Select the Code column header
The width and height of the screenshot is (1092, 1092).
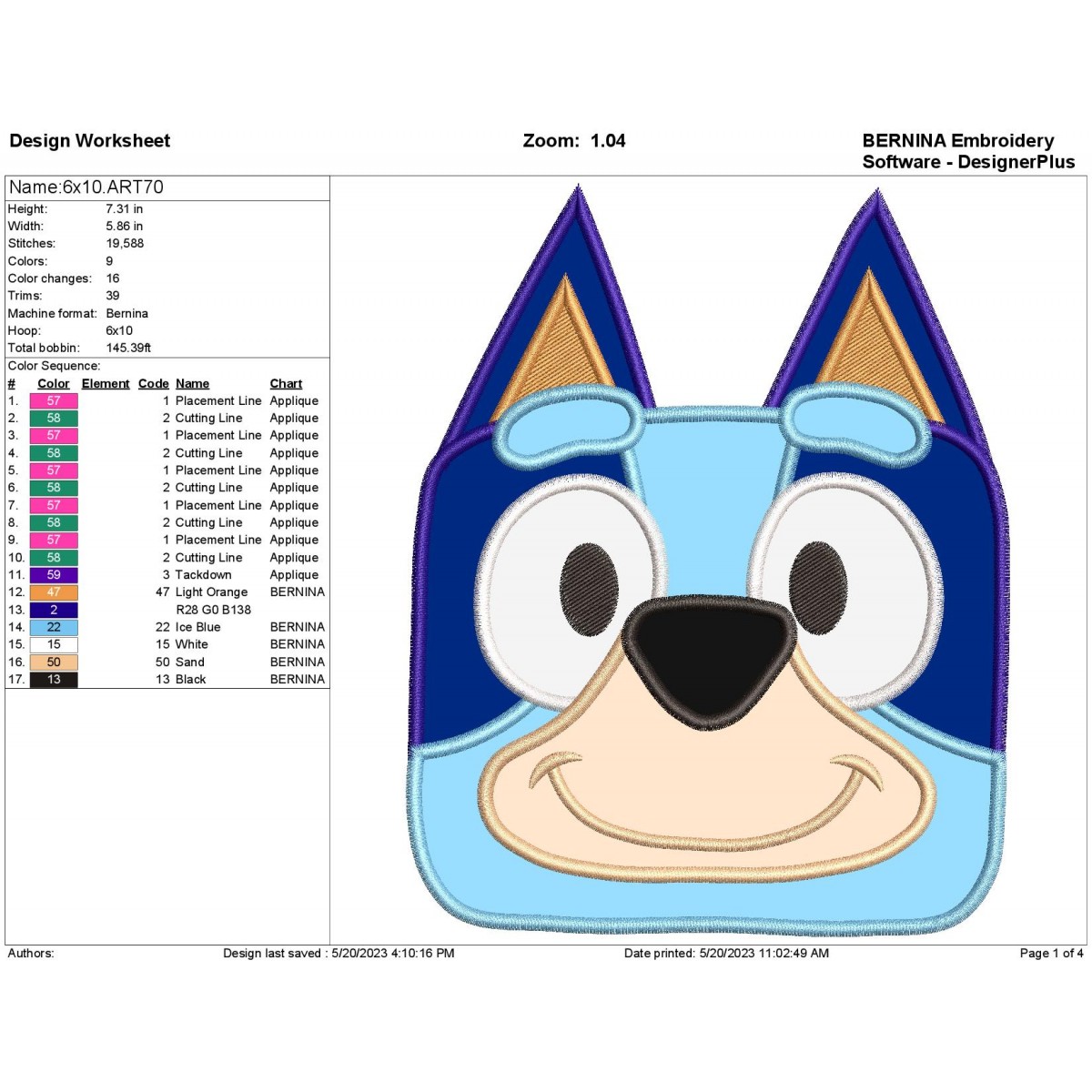[154, 384]
